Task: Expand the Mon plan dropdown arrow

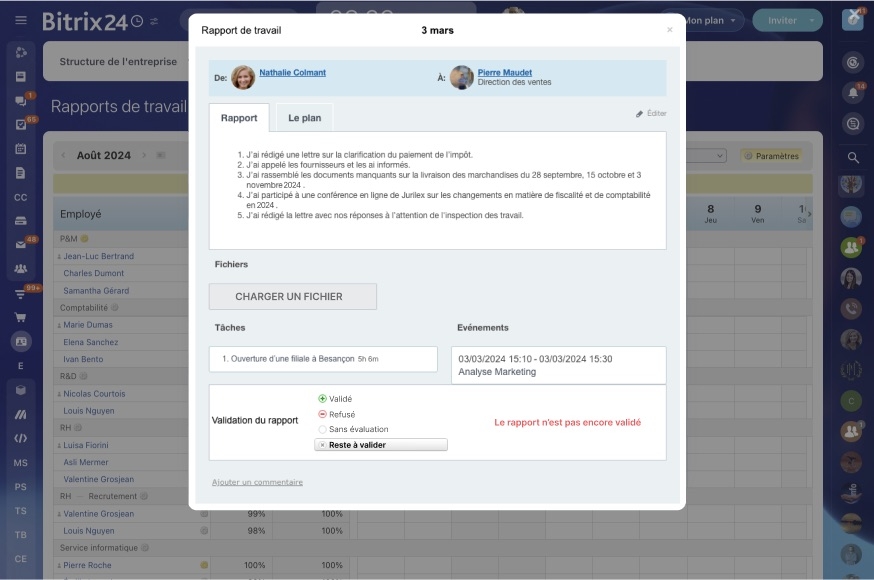Action: tap(733, 21)
